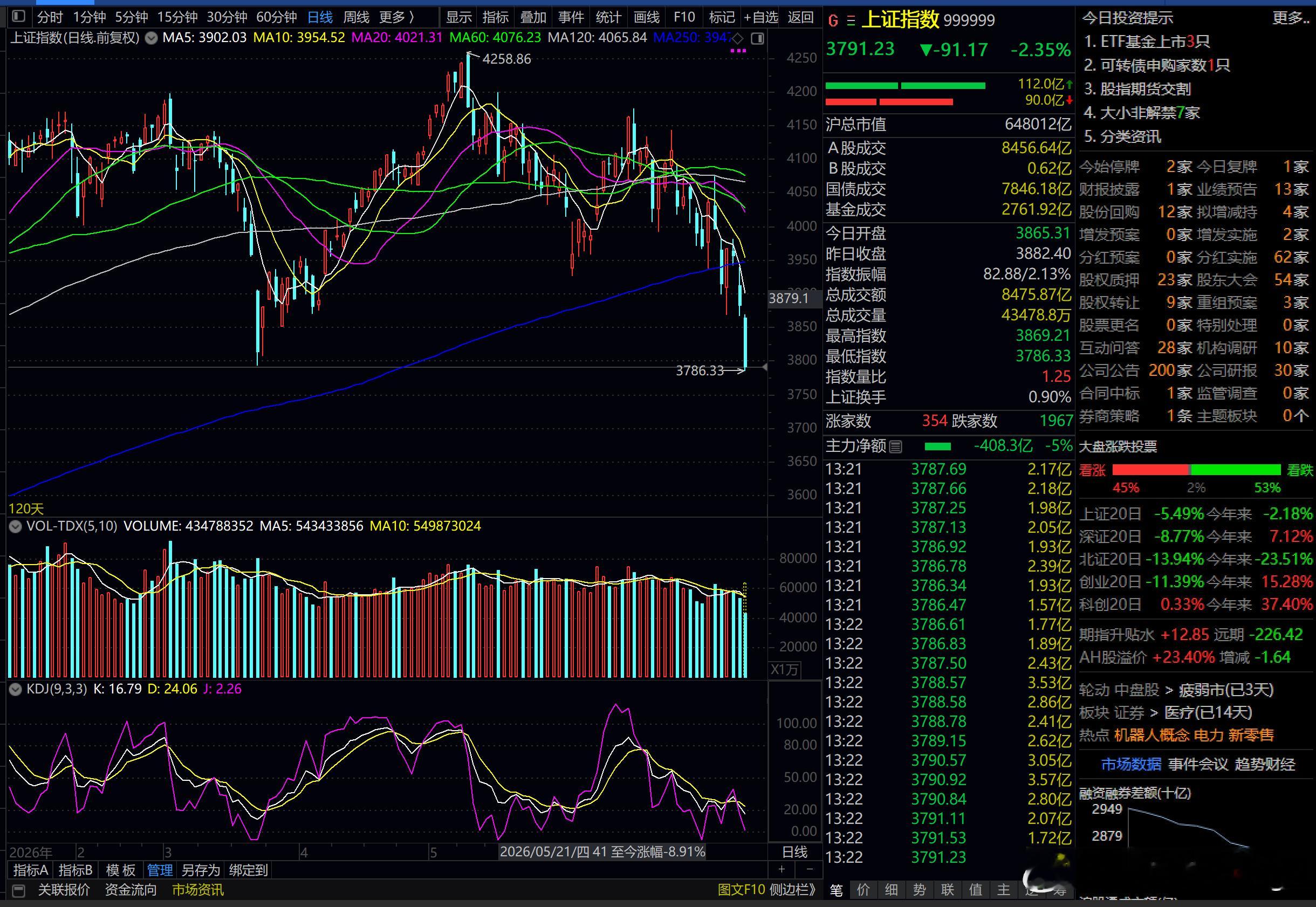Select the 主 tab
Screen dimensions: 1316x907
(x=1003, y=890)
